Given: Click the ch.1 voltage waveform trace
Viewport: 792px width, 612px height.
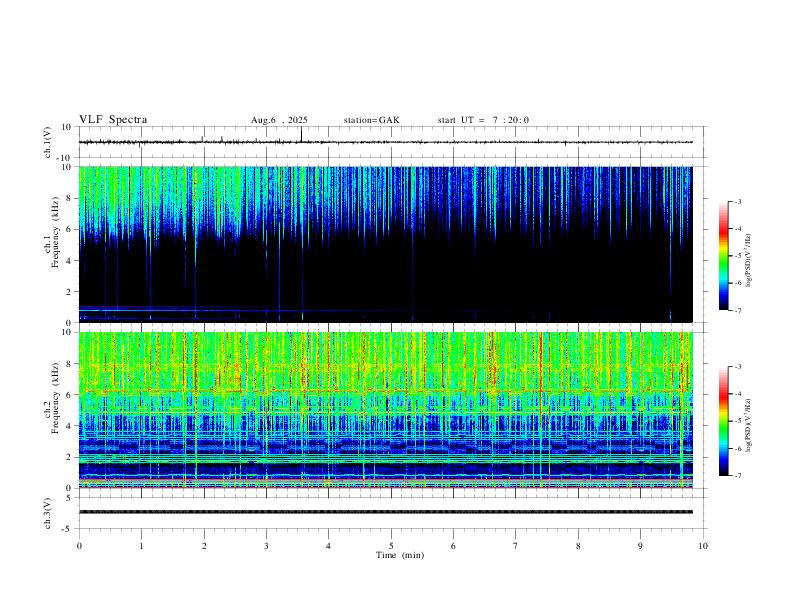Looking at the screenshot, I should tap(385, 142).
